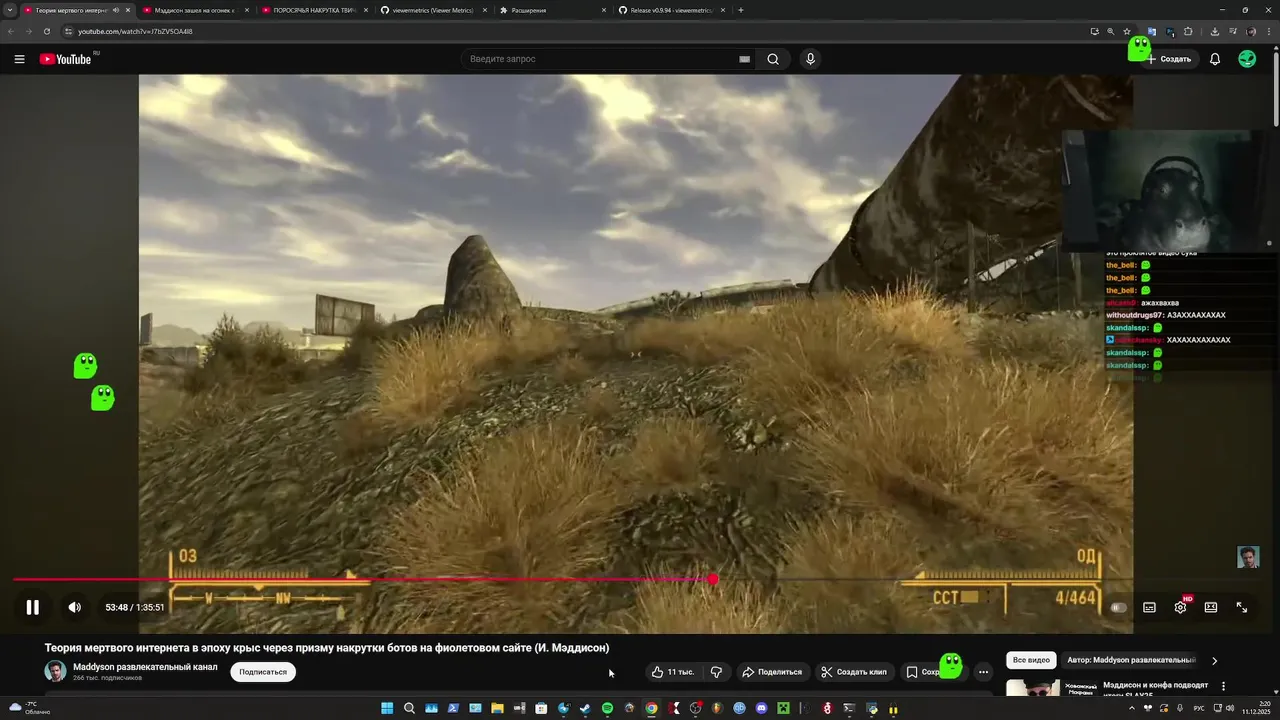
Task: Click the channel watermark in the player
Action: click(1248, 557)
